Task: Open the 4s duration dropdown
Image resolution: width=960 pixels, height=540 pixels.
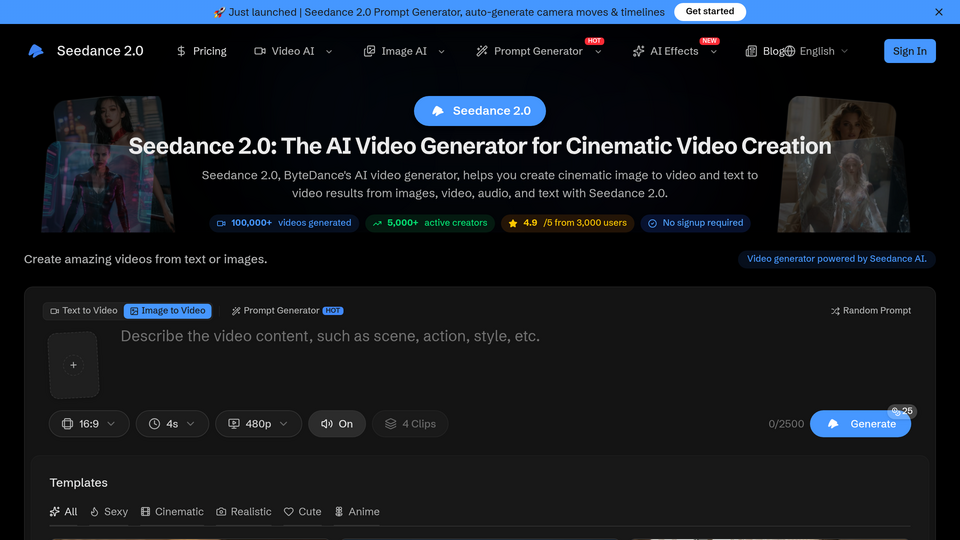Action: [x=172, y=424]
